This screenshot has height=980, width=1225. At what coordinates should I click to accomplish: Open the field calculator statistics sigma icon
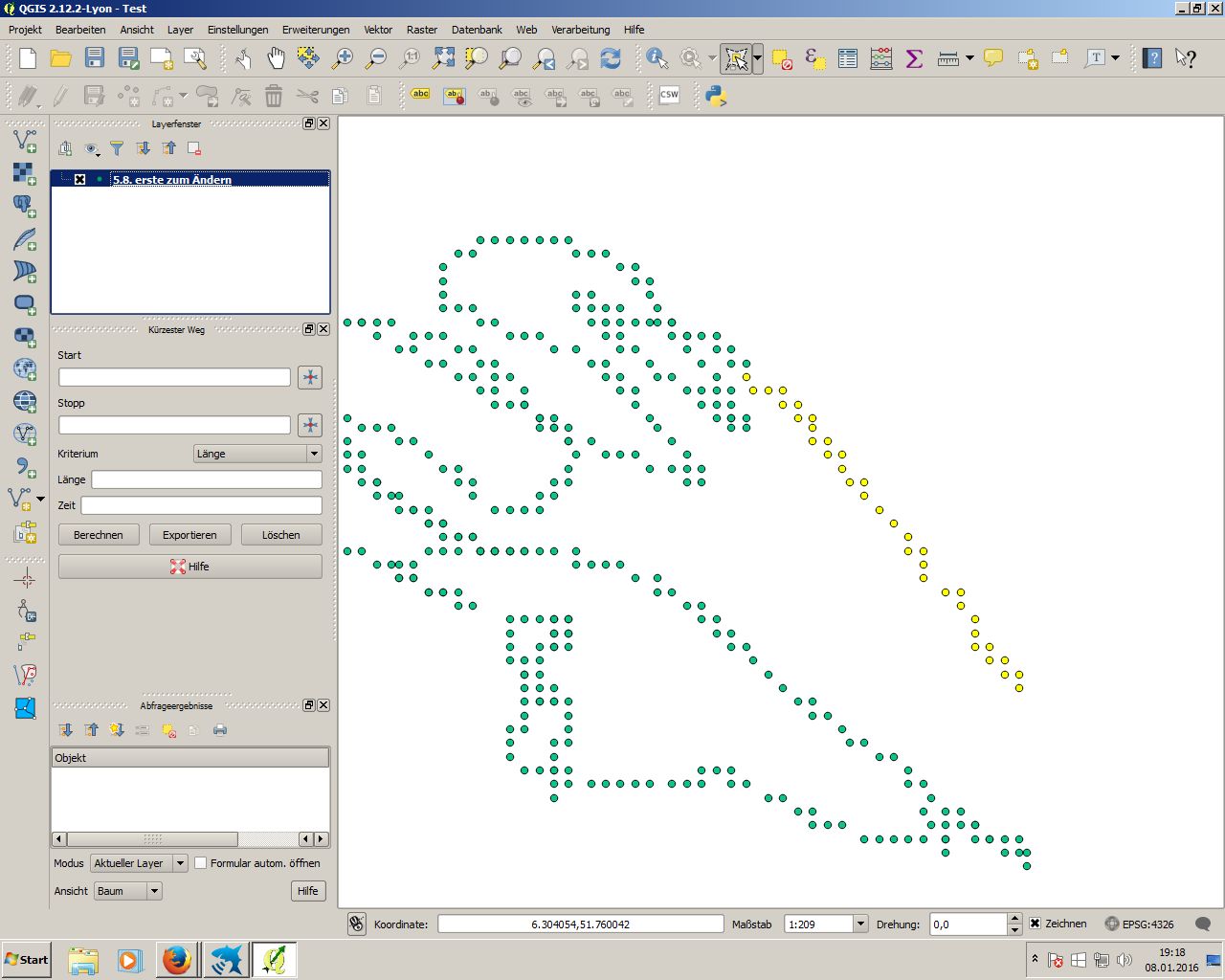coord(914,58)
